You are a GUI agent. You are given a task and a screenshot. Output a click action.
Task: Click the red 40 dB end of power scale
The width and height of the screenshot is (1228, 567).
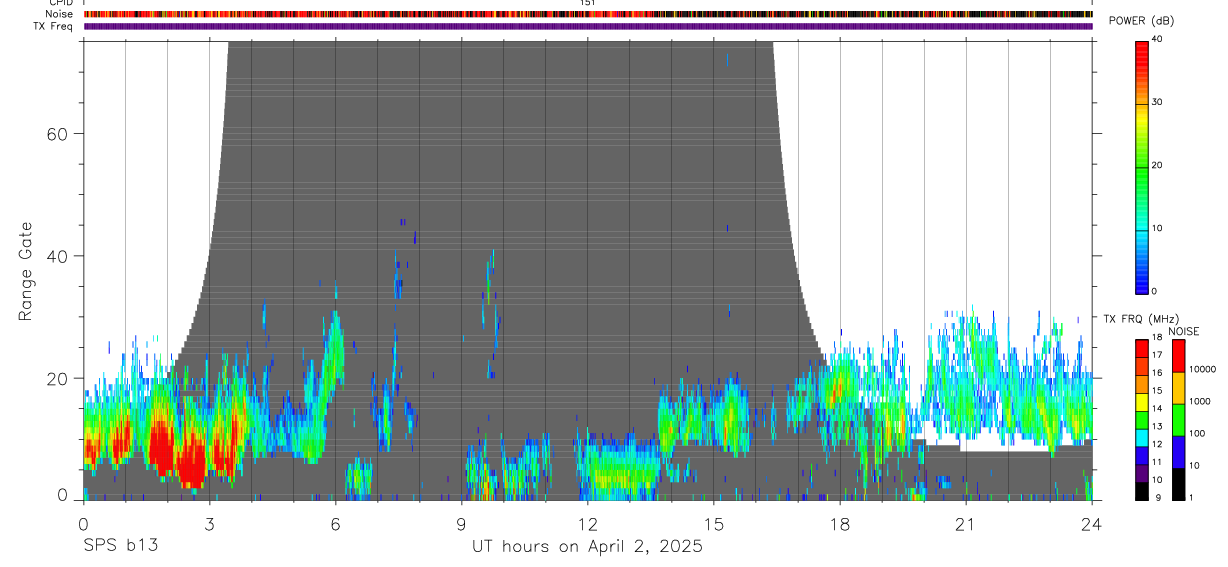(x=1142, y=45)
